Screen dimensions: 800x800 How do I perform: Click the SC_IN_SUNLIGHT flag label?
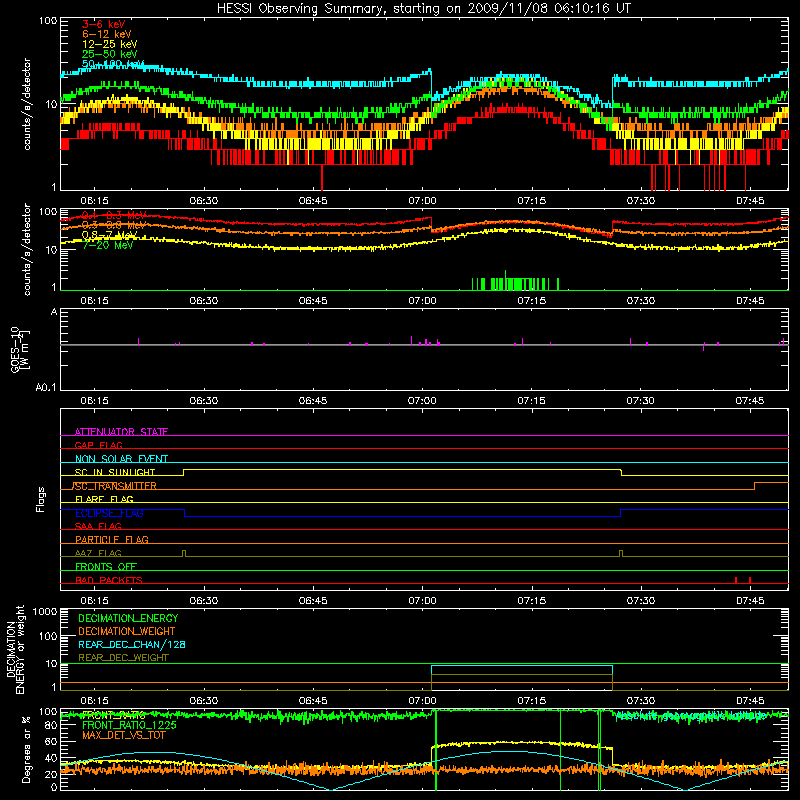pos(115,472)
